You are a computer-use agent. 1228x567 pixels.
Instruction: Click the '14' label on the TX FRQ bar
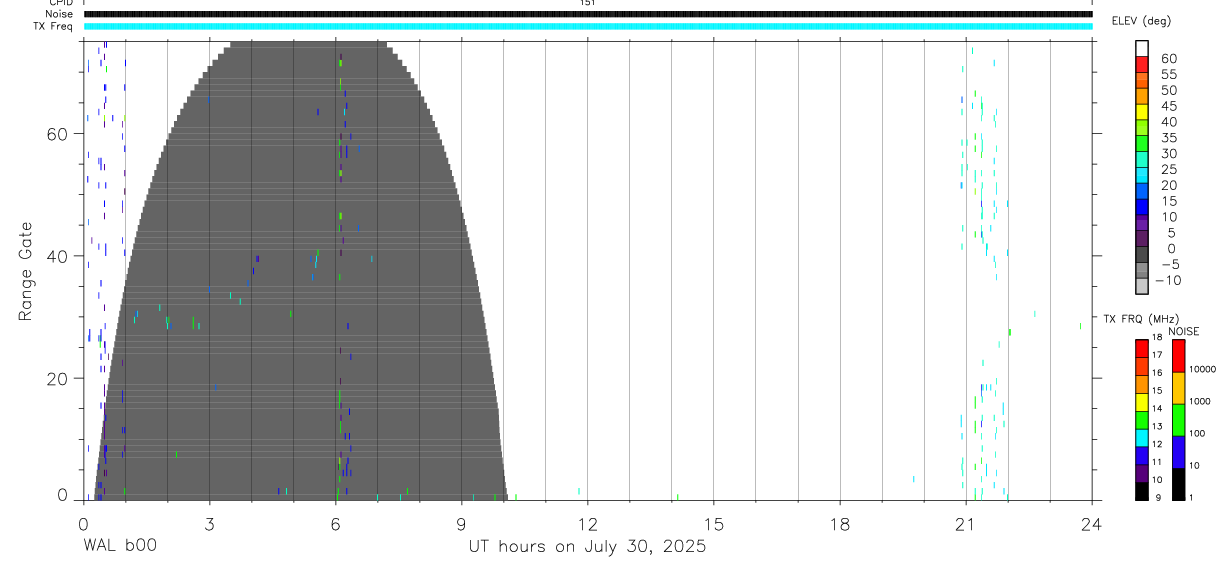point(1156,409)
